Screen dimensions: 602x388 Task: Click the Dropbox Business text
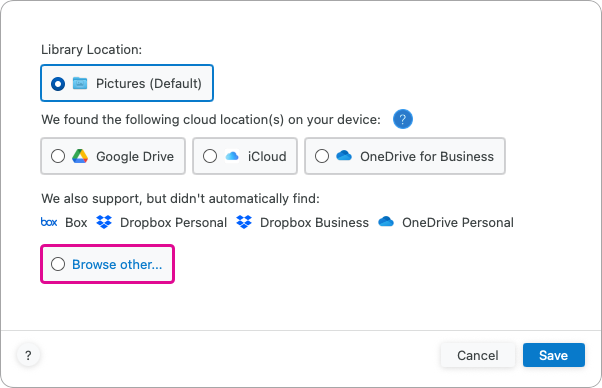tap(314, 223)
